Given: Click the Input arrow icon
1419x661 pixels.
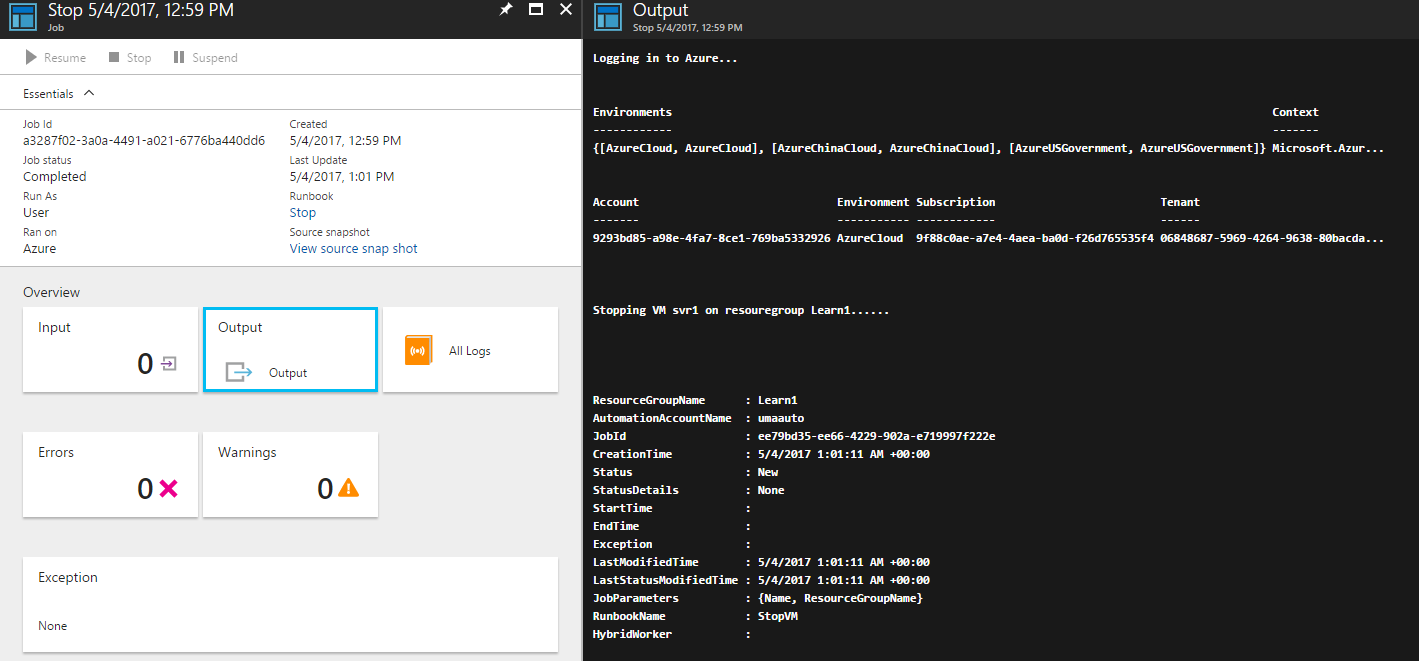Looking at the screenshot, I should [168, 364].
